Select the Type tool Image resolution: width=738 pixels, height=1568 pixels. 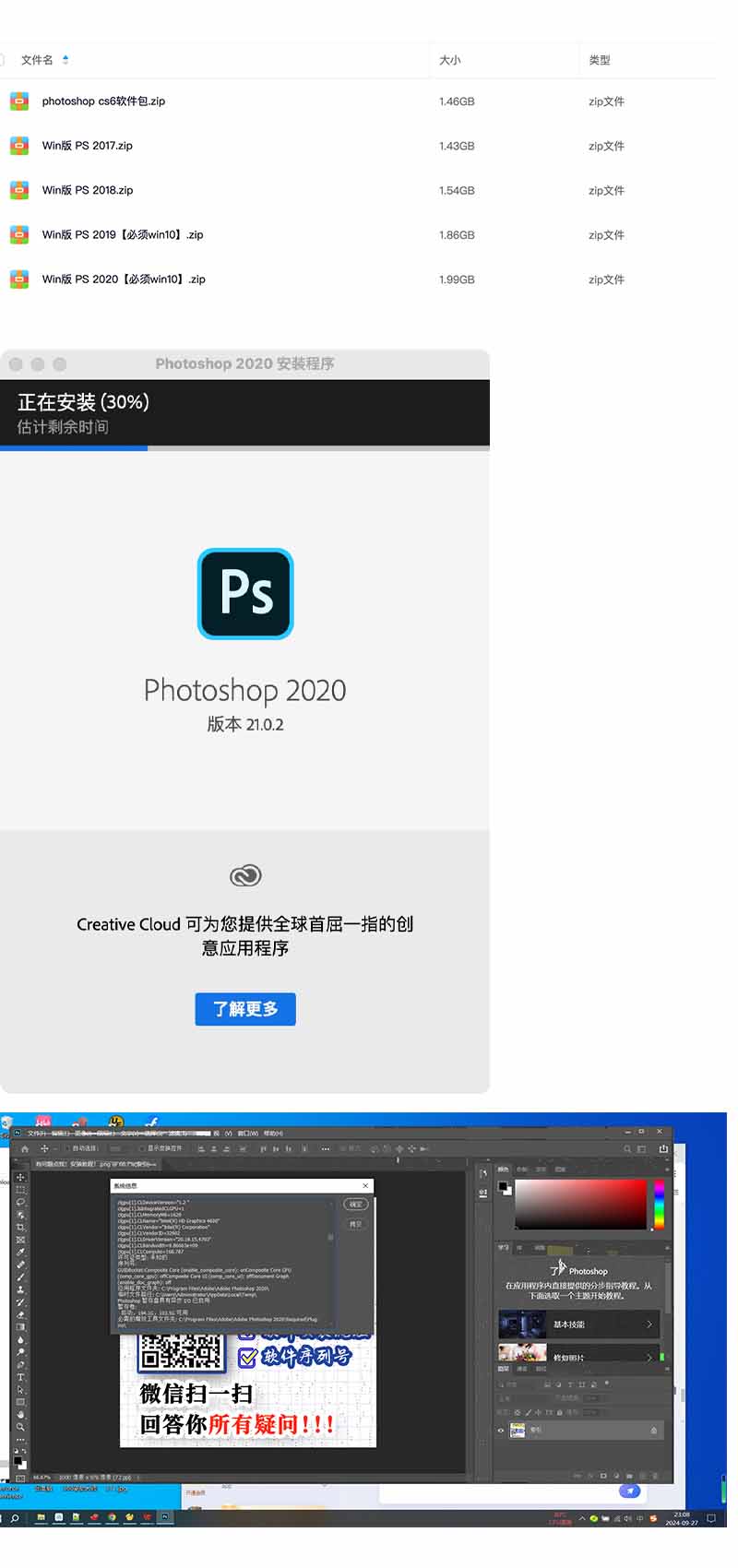(20, 1376)
